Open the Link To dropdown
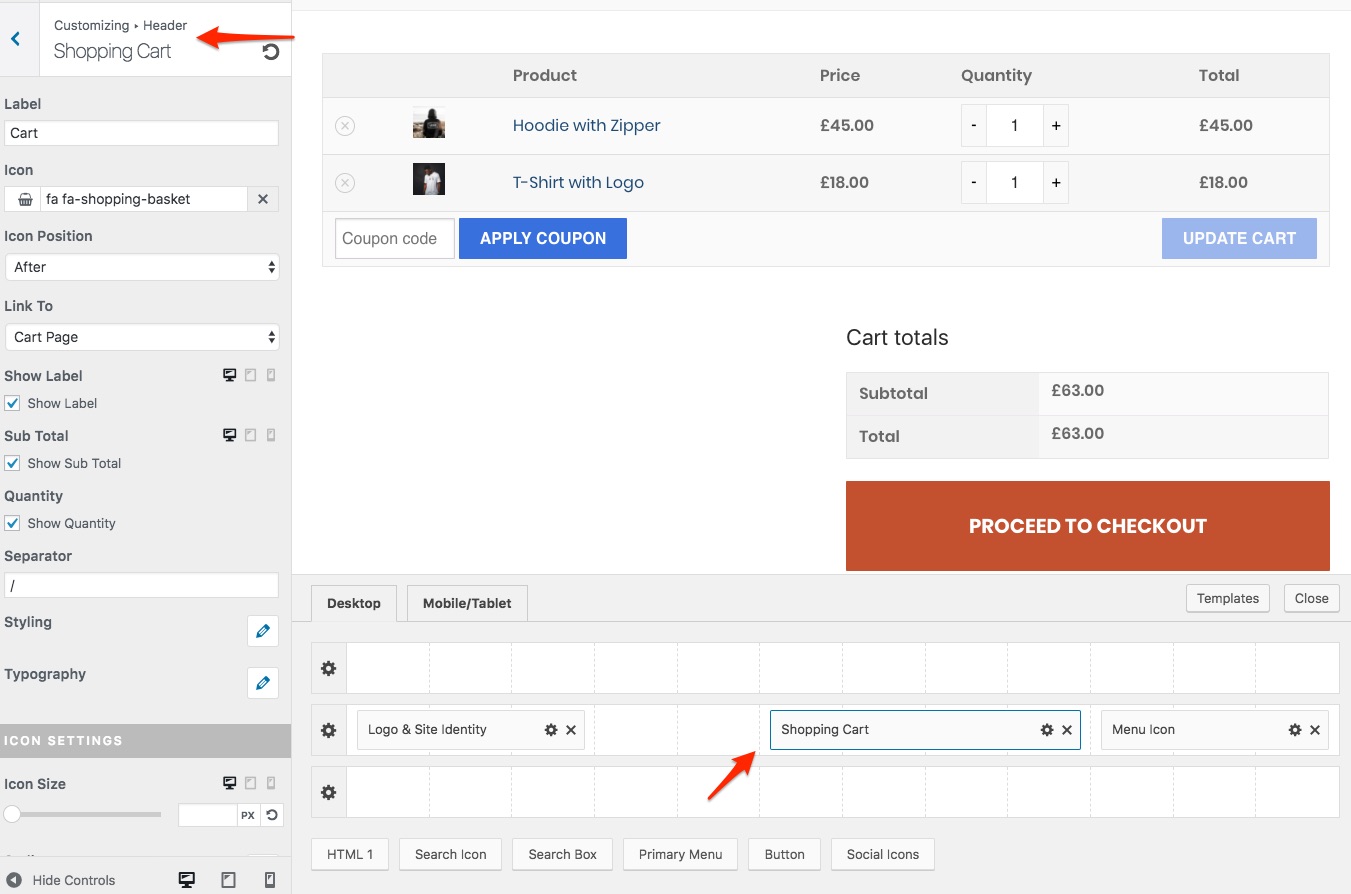This screenshot has width=1351, height=894. click(142, 337)
